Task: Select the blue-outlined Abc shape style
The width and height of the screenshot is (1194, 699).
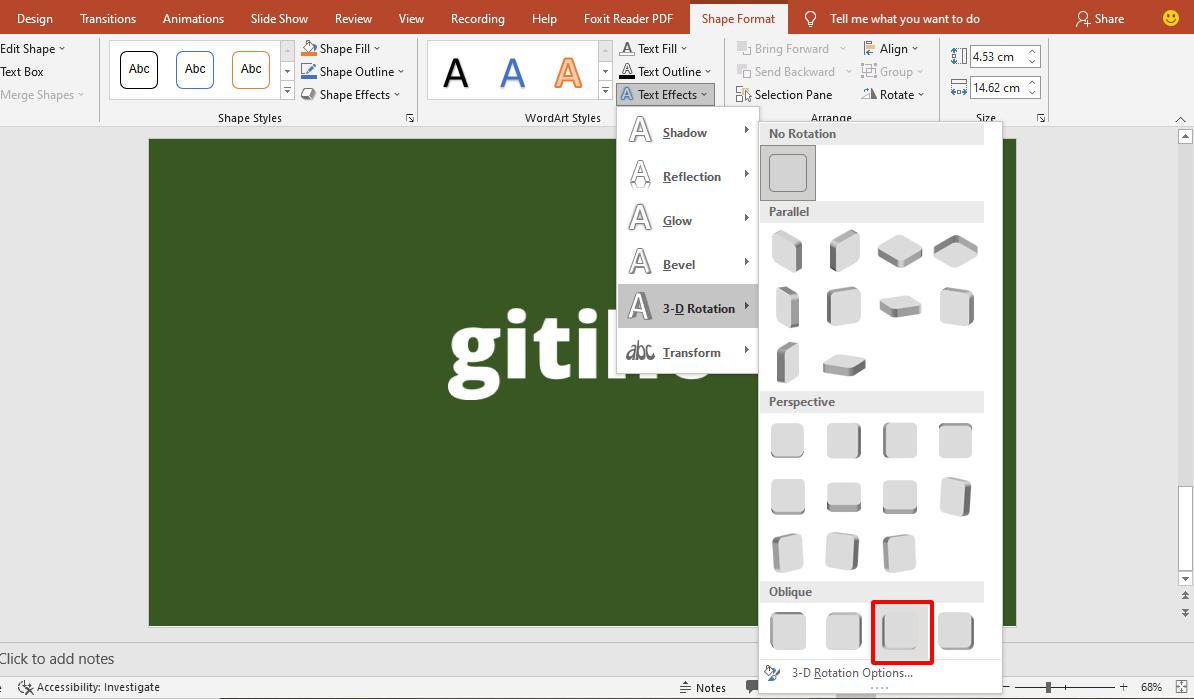Action: [195, 70]
